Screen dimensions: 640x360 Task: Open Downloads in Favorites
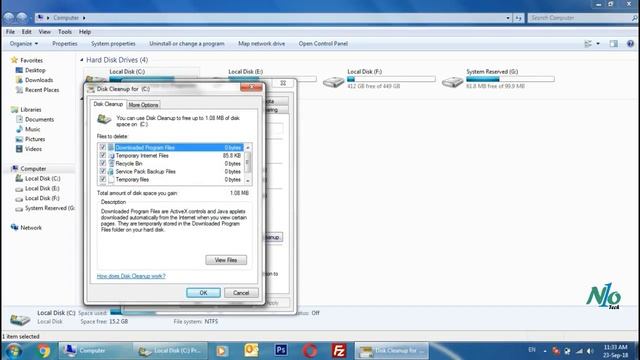click(39, 80)
